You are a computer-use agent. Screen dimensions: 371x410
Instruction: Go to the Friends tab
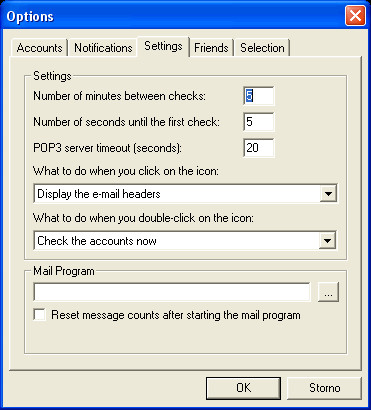pyautogui.click(x=211, y=48)
